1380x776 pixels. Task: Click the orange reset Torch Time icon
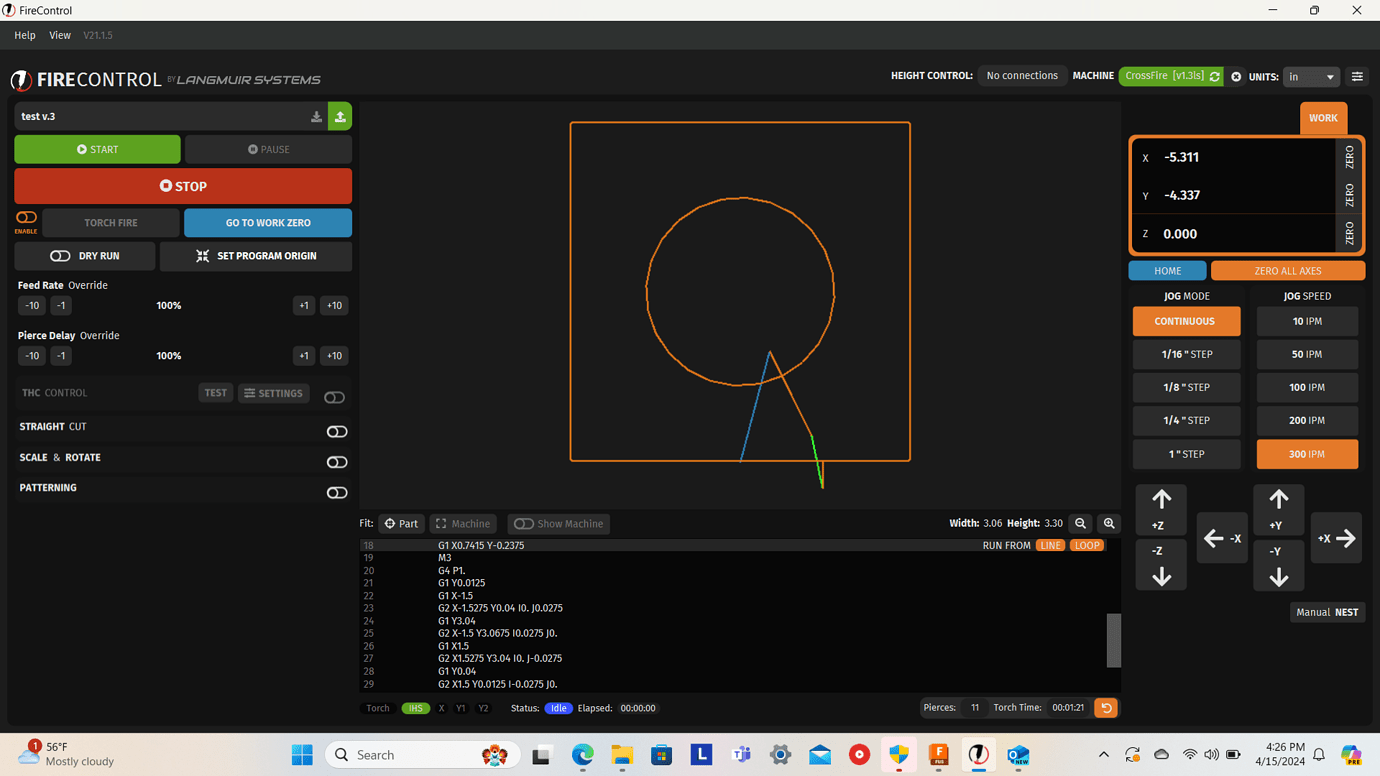[1105, 707]
